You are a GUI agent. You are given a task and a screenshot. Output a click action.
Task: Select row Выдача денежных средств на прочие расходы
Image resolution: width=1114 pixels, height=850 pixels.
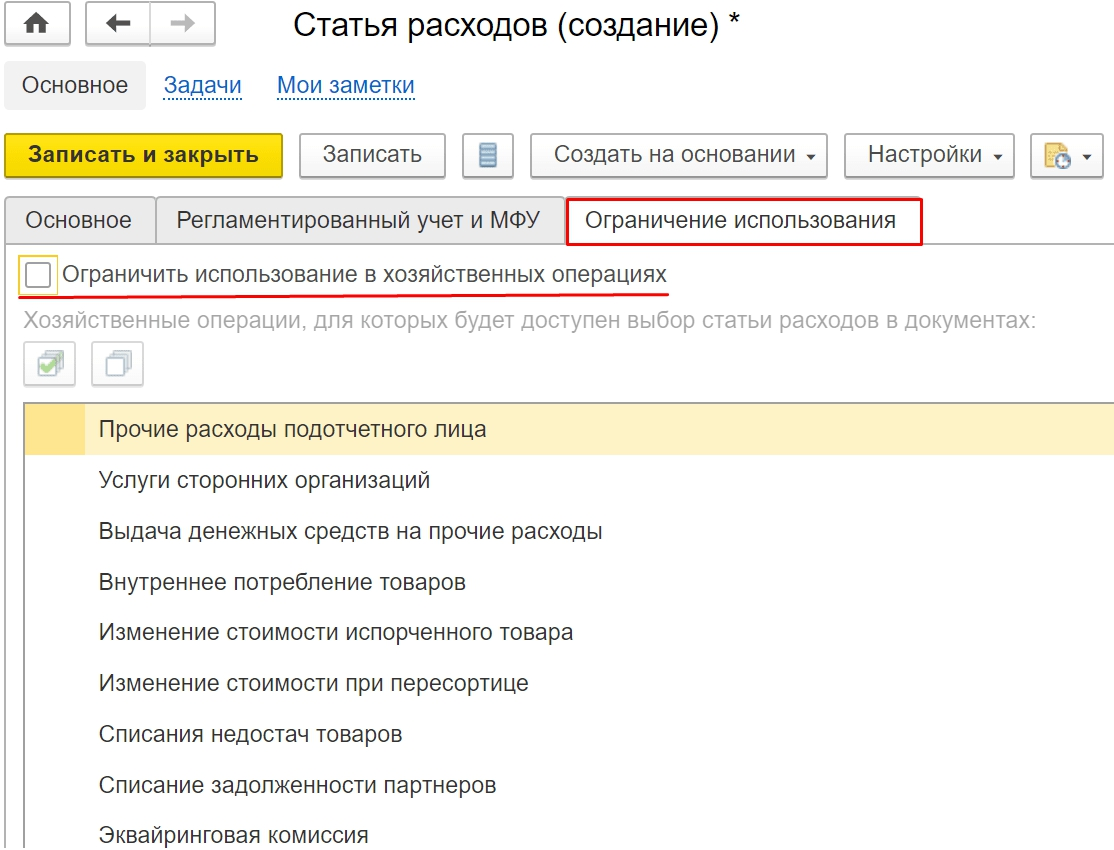tap(568, 532)
